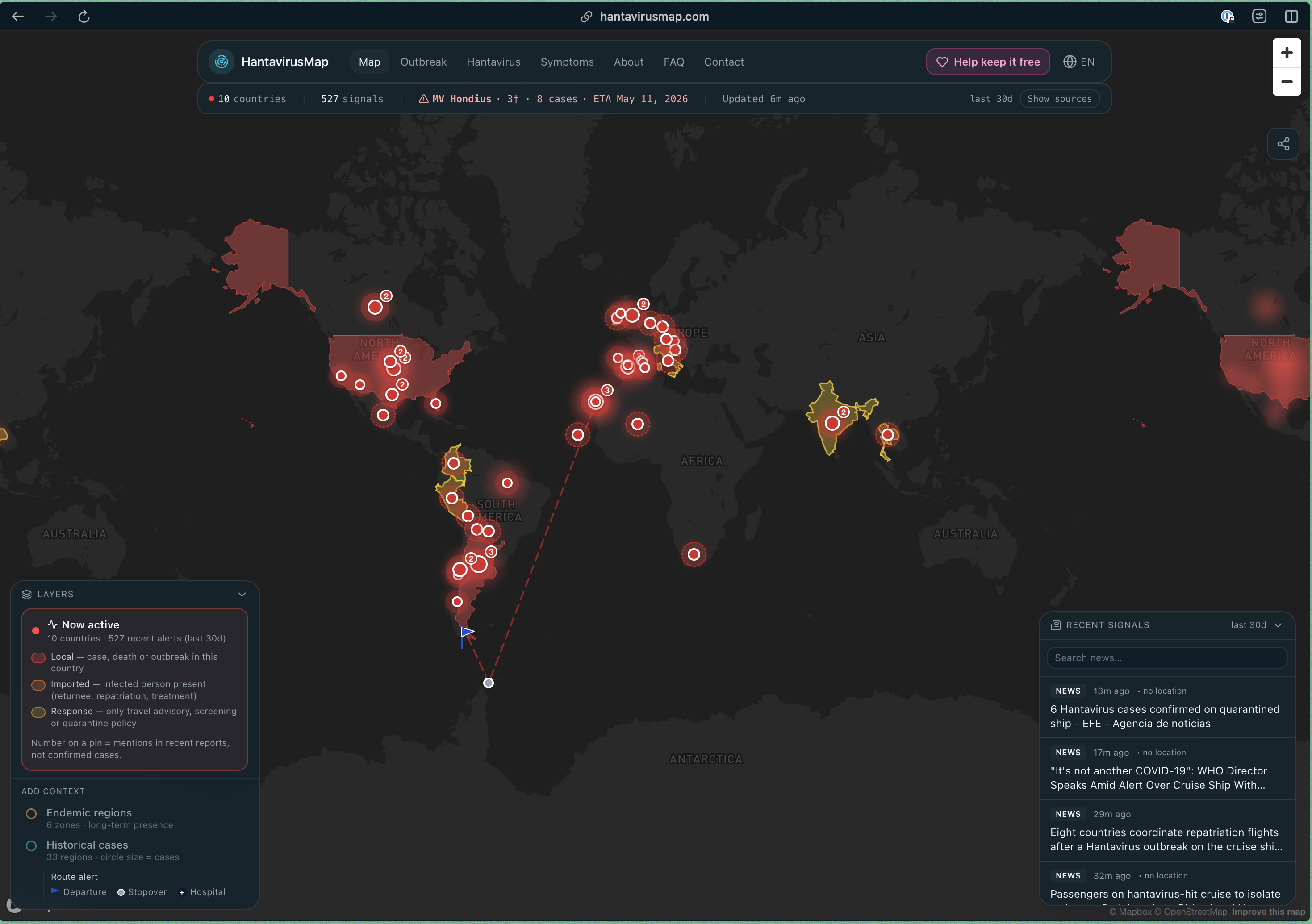Open the Outbreak page

pyautogui.click(x=423, y=62)
